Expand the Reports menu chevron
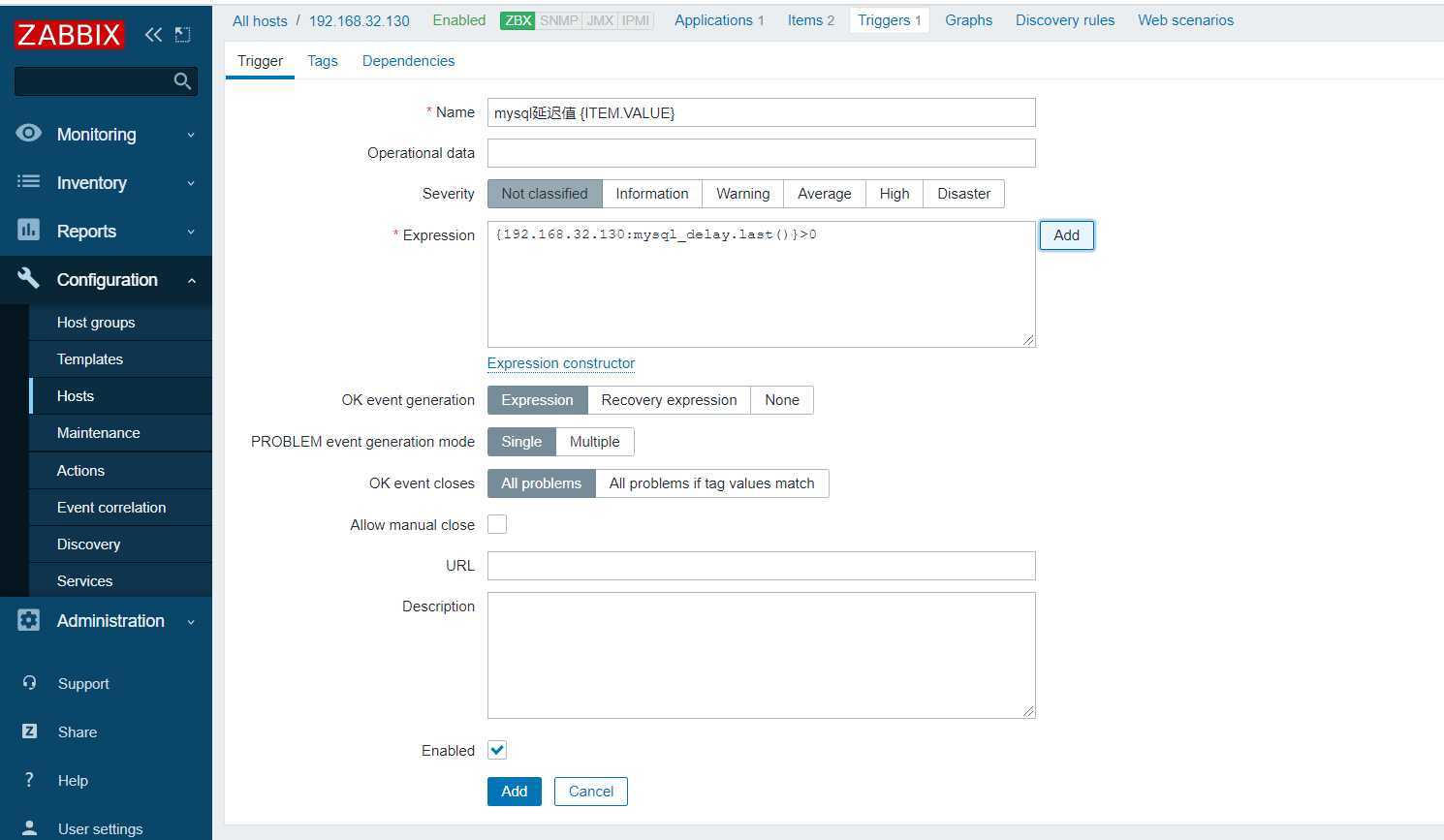1444x840 pixels. [191, 232]
